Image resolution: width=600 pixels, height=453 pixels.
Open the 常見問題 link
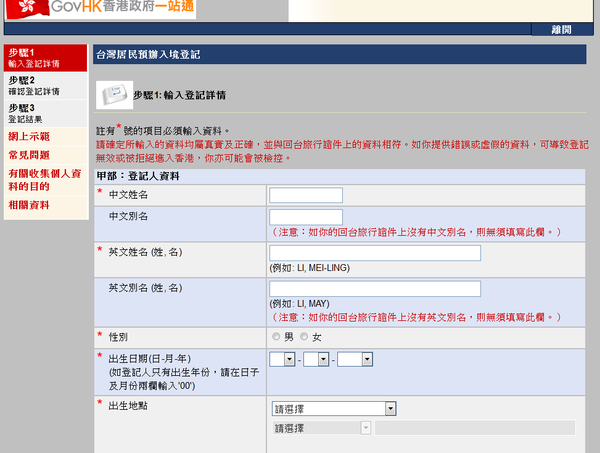pos(30,157)
